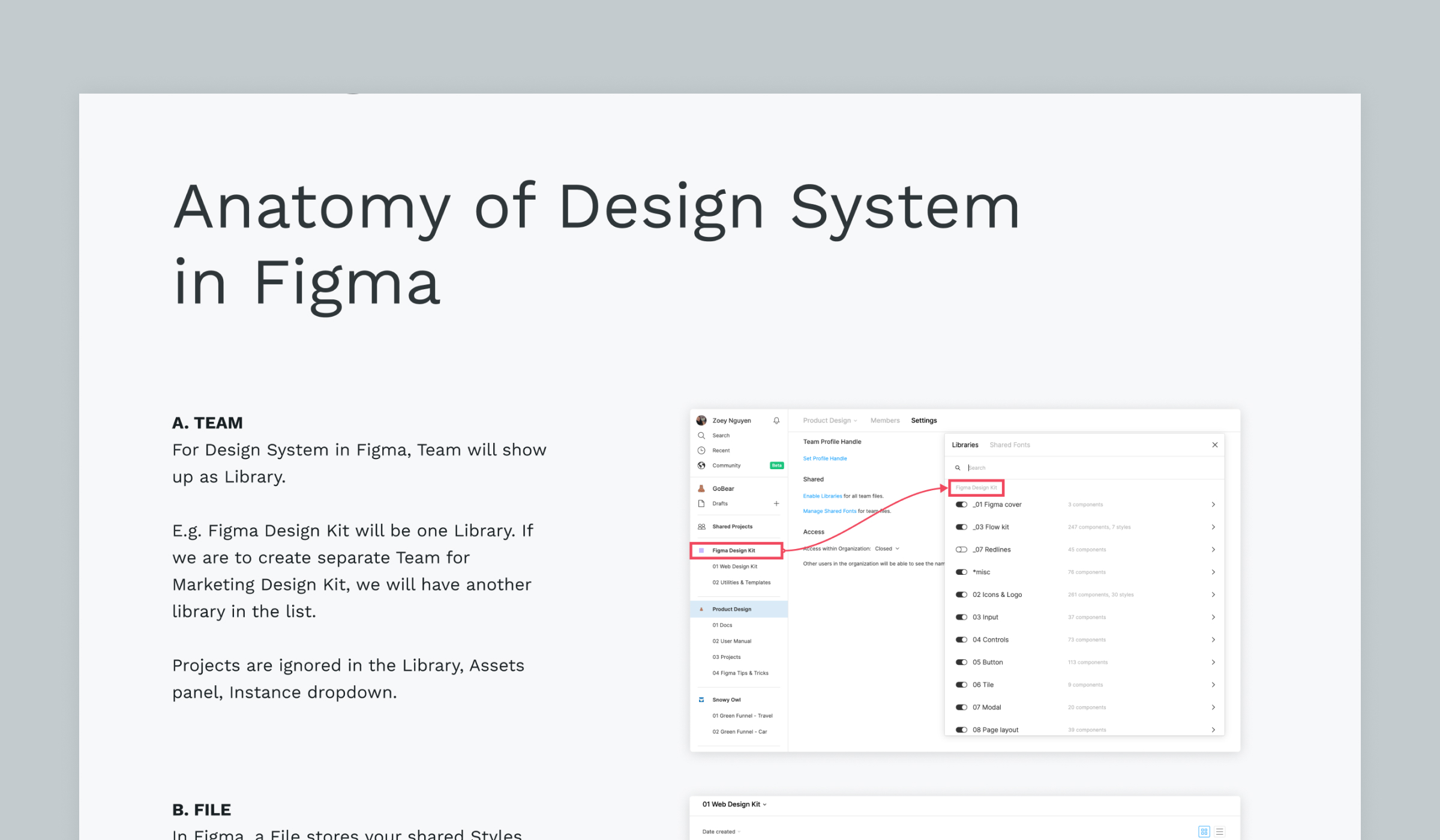Open the 01 Web Design Kit title dropdown
Viewport: 1440px width, 840px height.
[x=734, y=805]
